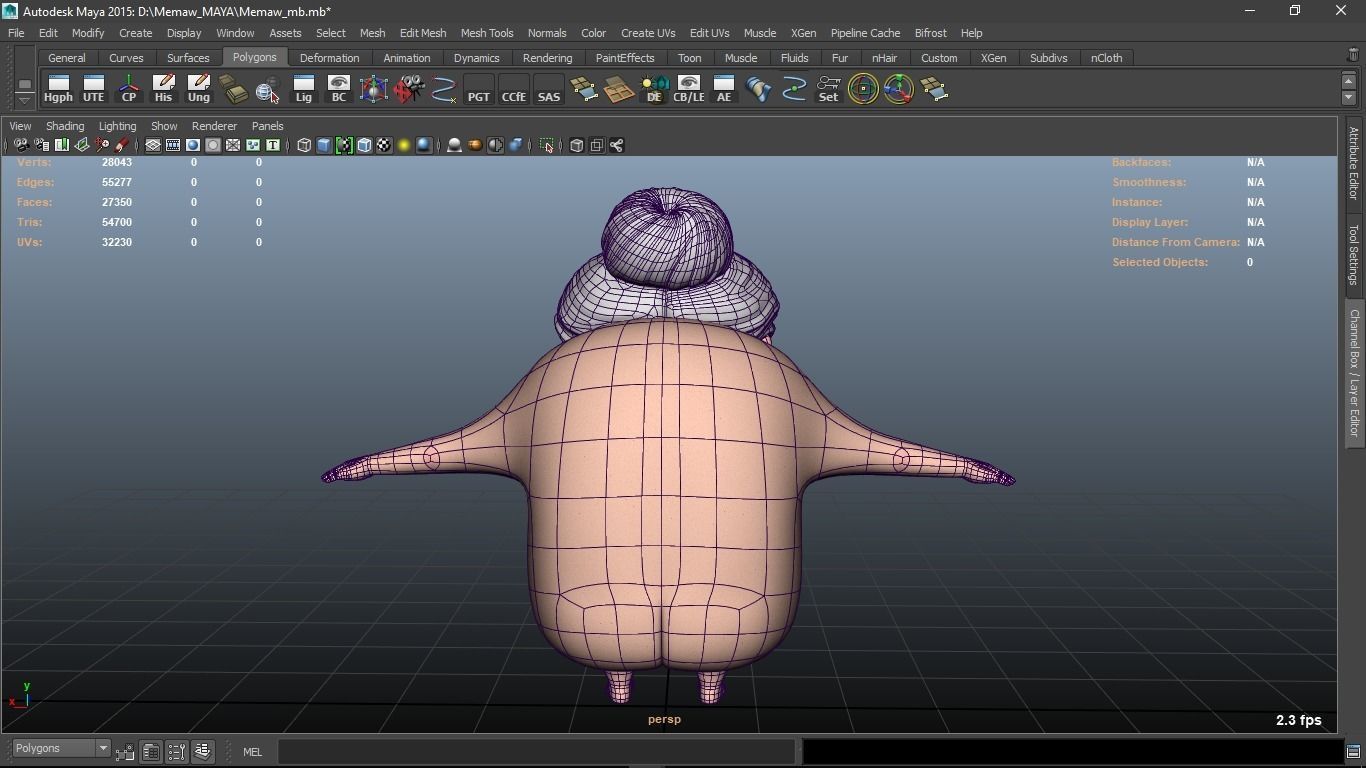The height and width of the screenshot is (768, 1366).
Task: Toggle Isolate Select in panel toolbar
Action: click(546, 145)
